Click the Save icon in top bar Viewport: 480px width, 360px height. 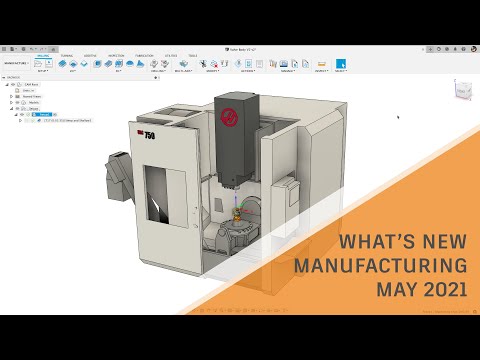pos(23,49)
